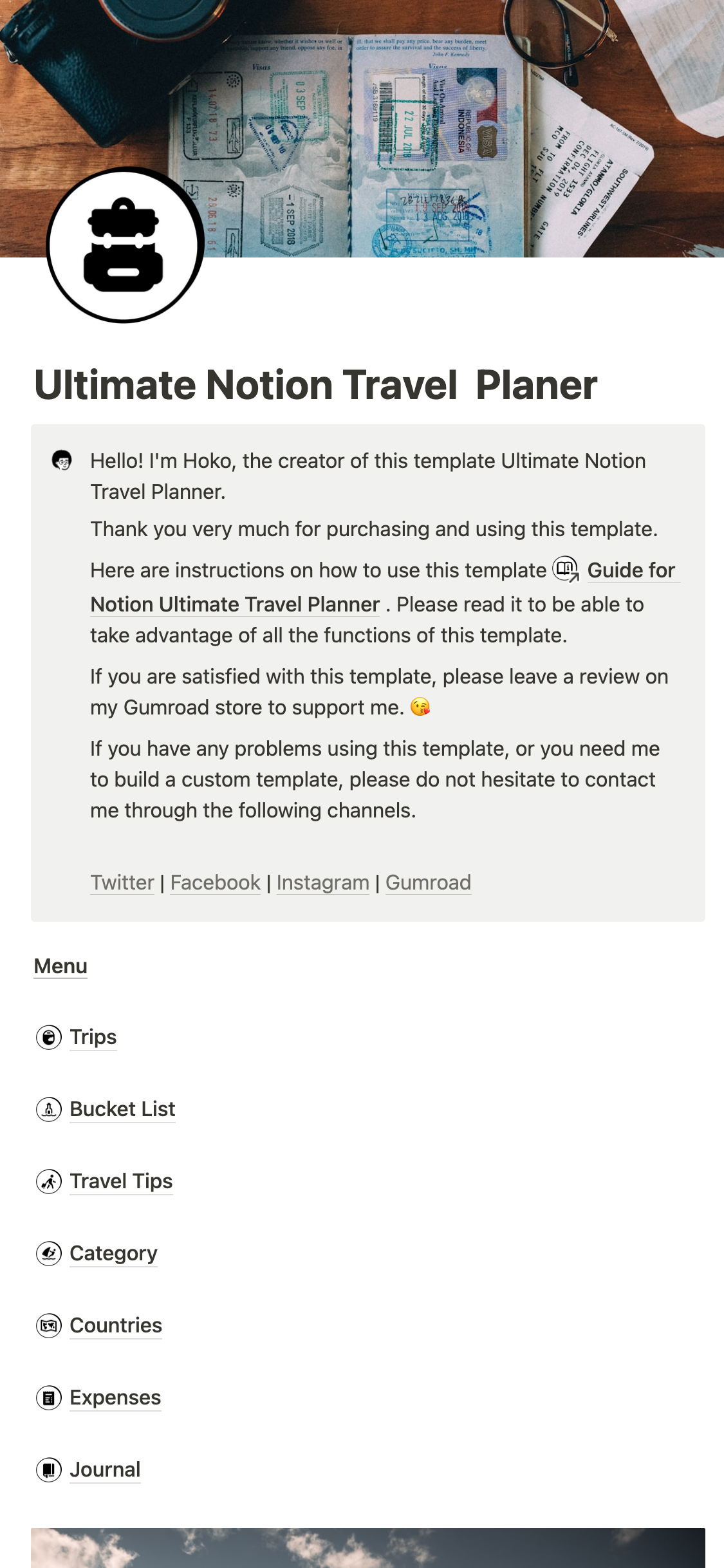This screenshot has height=1568, width=724.
Task: Open the Gumroad store link
Action: tap(428, 882)
